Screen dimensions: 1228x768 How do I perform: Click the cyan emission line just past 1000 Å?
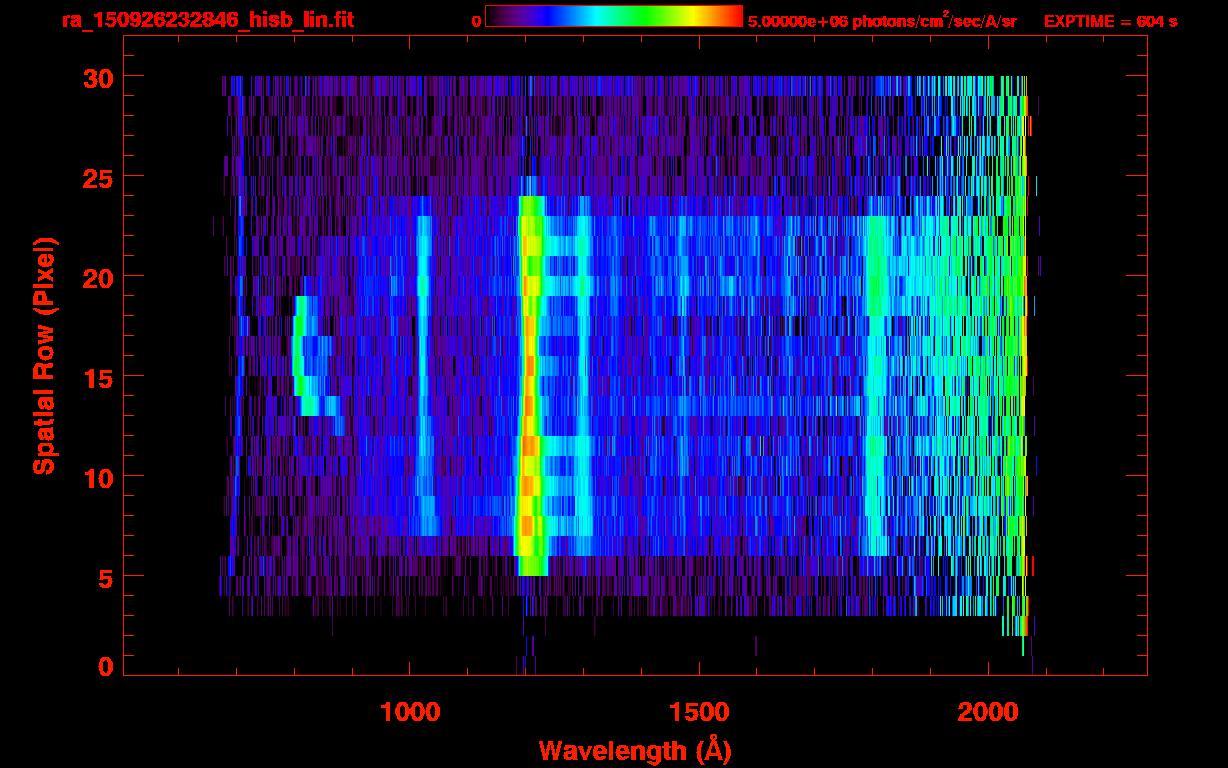click(424, 375)
